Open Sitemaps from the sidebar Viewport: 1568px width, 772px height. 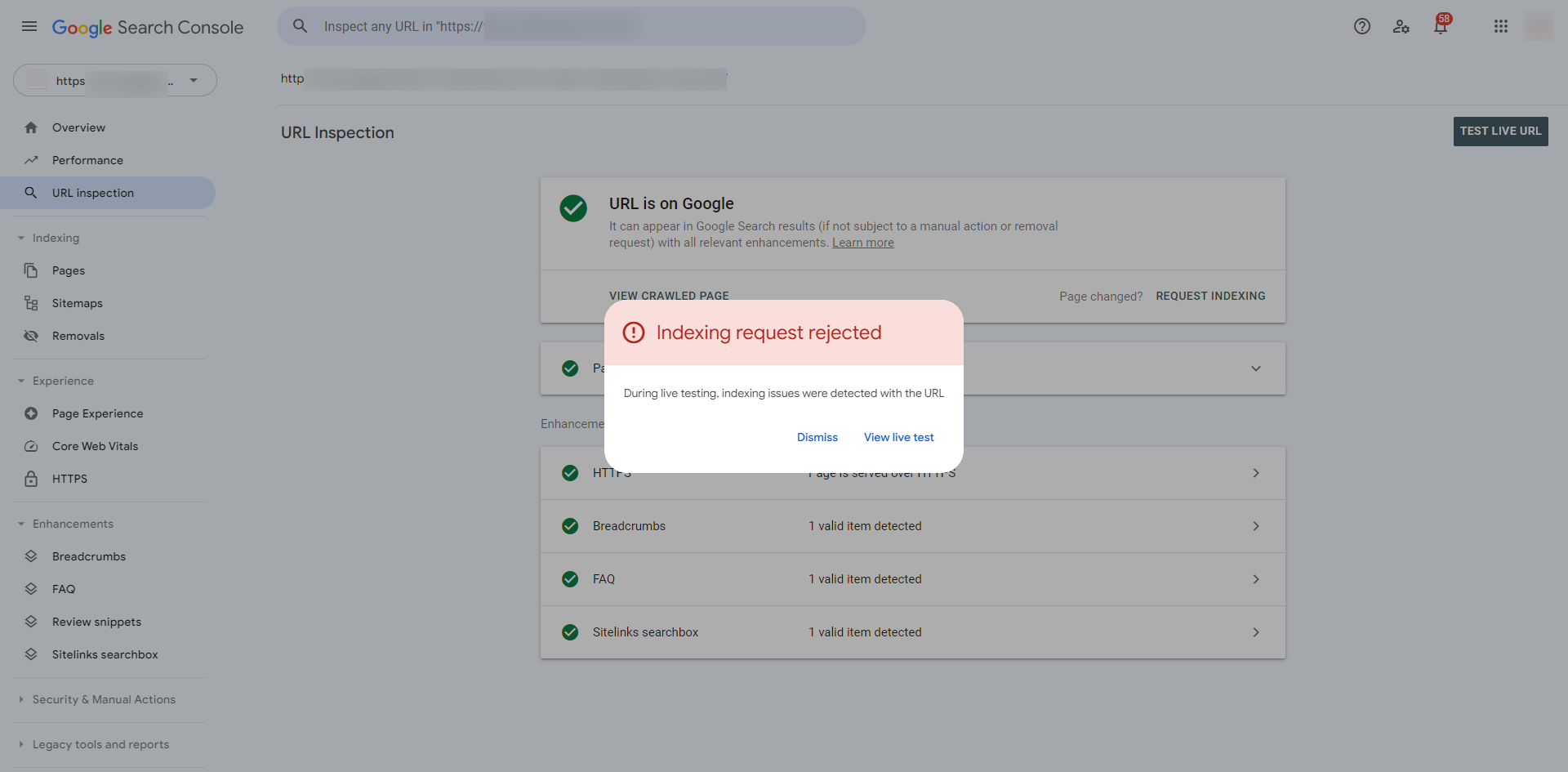(x=78, y=303)
